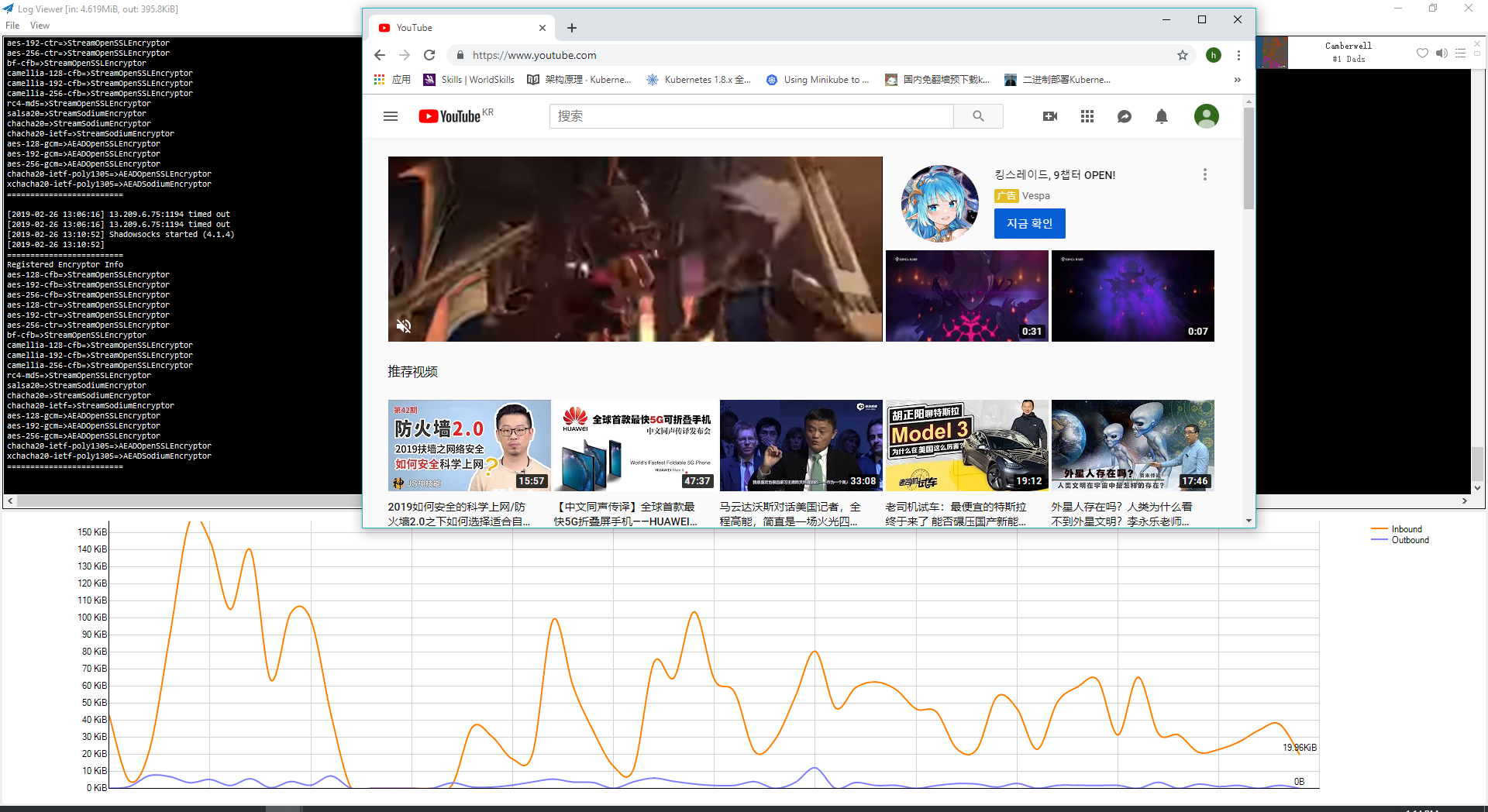The height and width of the screenshot is (812, 1488).
Task: Click the 19.96KiB inbound value label
Action: tap(1300, 748)
